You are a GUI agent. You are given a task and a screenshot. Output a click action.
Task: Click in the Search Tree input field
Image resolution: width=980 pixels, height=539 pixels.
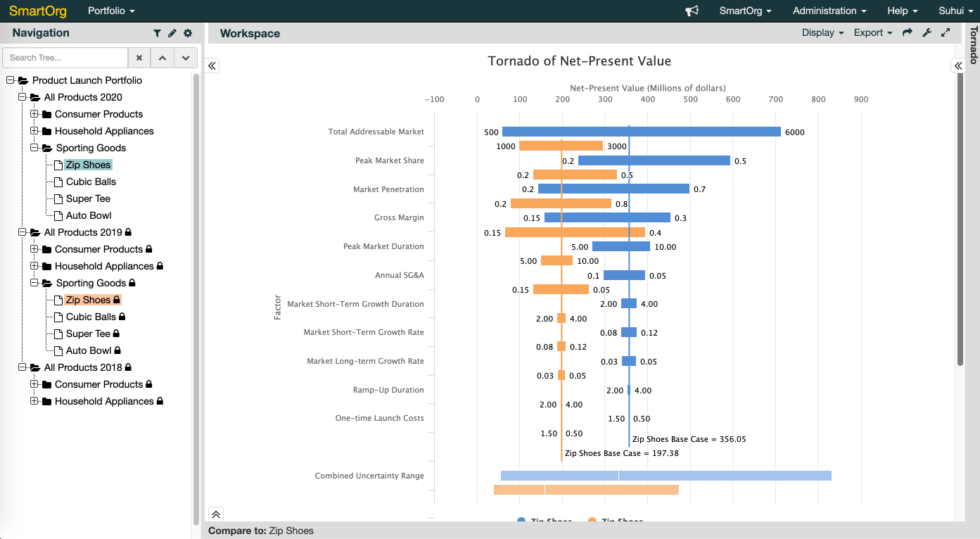(66, 58)
